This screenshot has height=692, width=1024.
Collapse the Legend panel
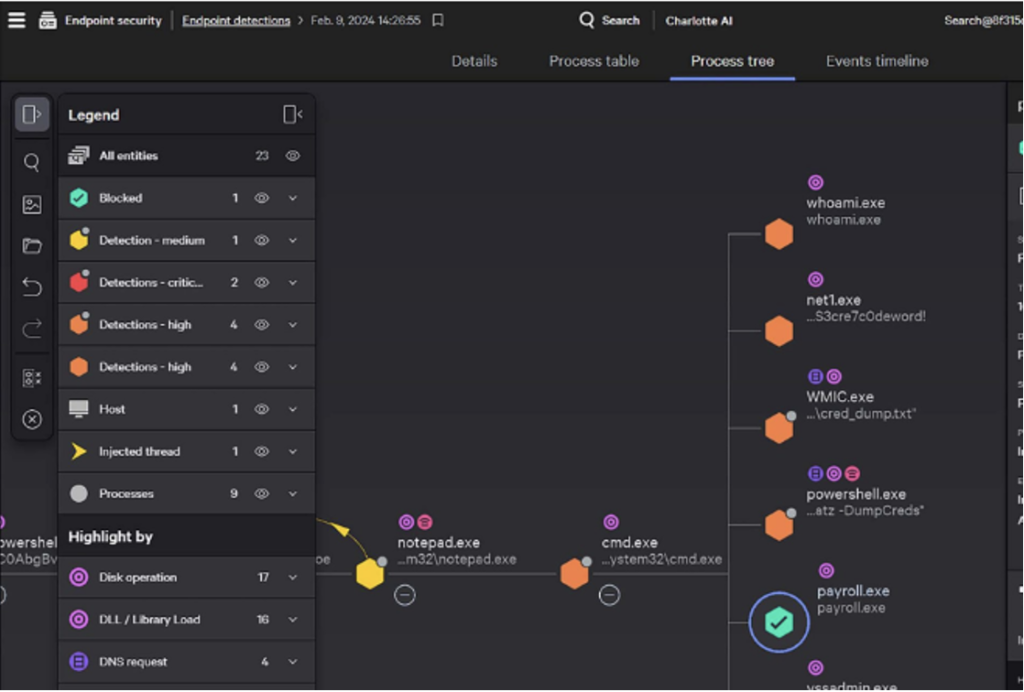click(x=293, y=115)
